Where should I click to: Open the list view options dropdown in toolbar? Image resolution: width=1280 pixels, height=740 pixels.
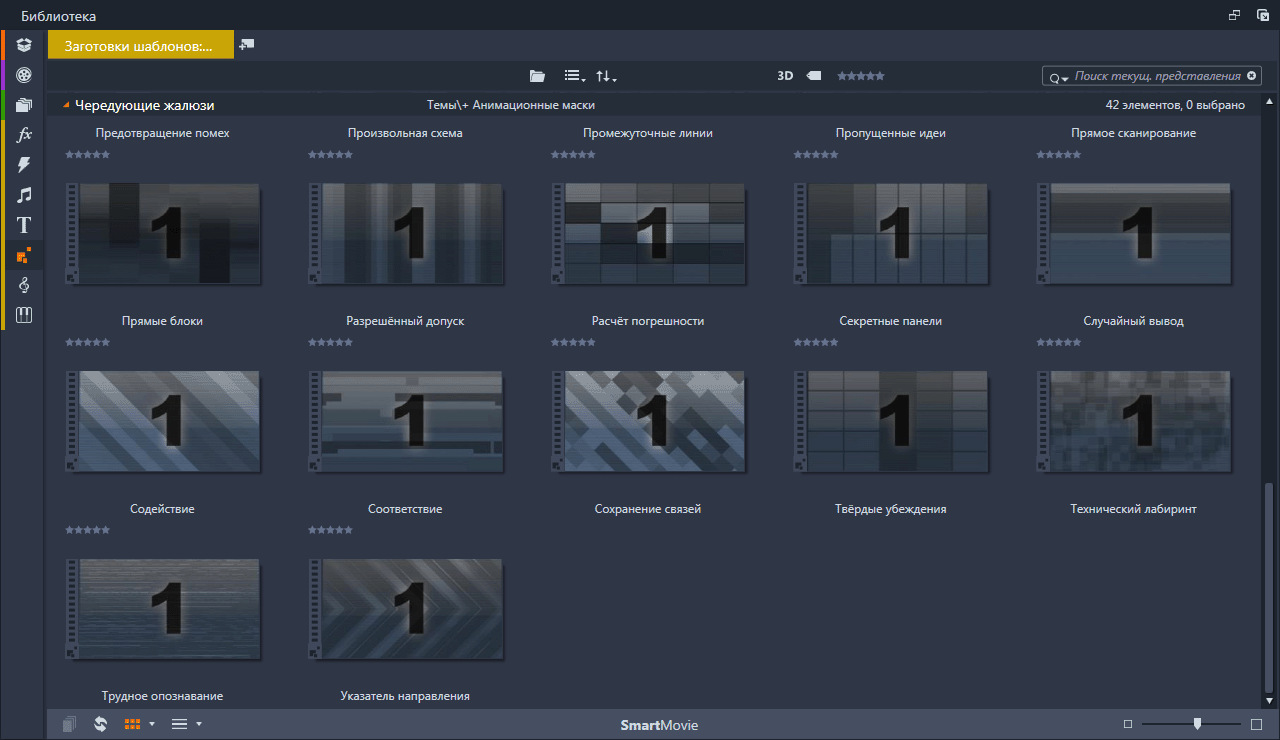pos(575,76)
